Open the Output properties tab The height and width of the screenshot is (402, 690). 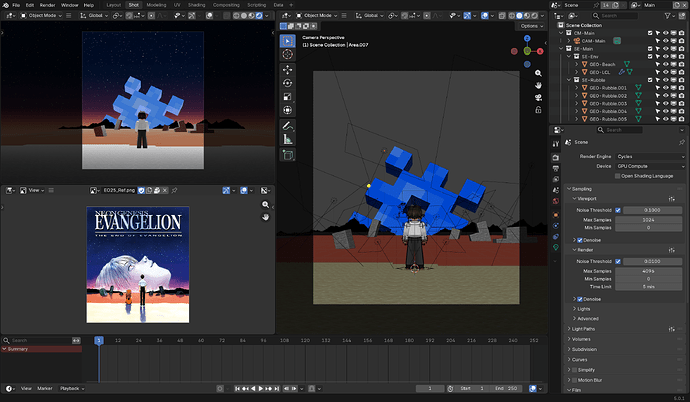pyautogui.click(x=556, y=168)
